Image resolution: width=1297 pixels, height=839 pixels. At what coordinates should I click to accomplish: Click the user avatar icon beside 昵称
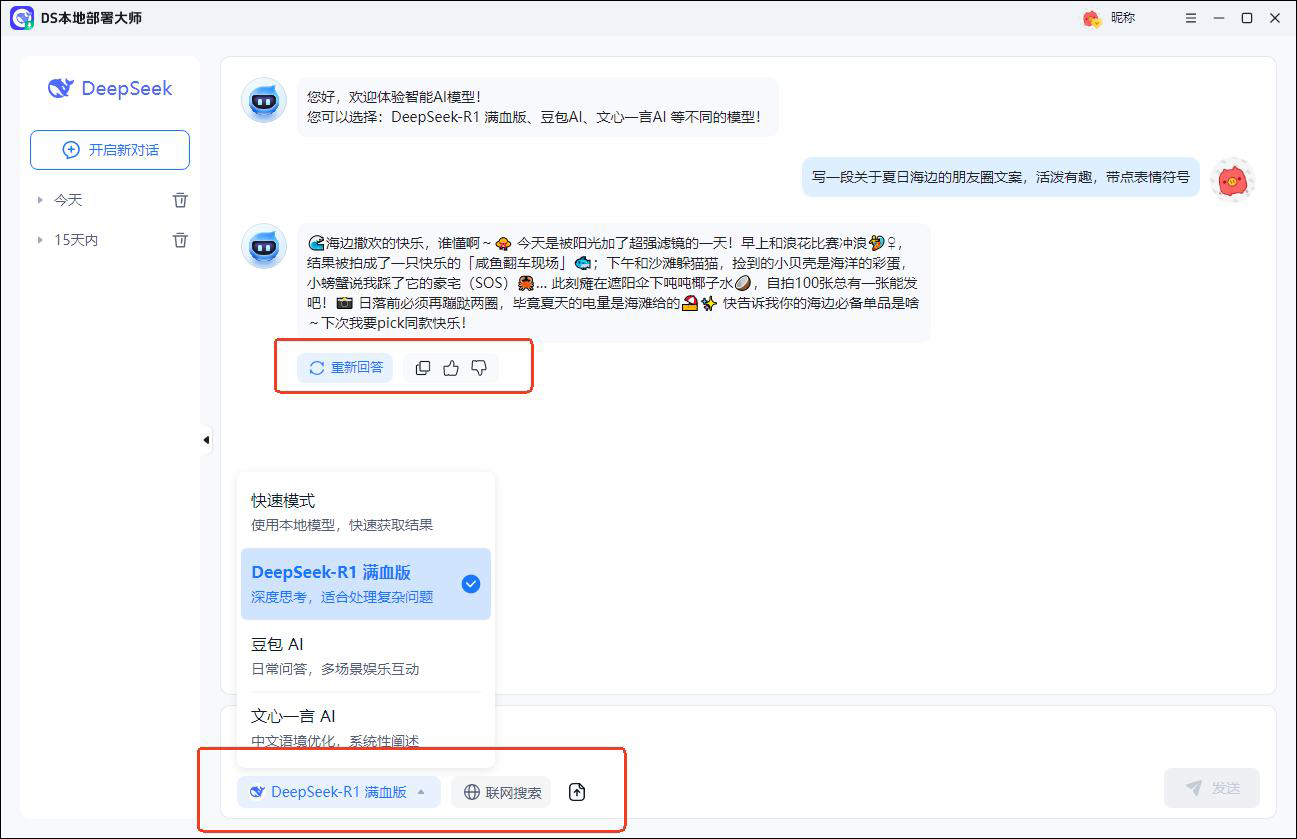point(1092,18)
